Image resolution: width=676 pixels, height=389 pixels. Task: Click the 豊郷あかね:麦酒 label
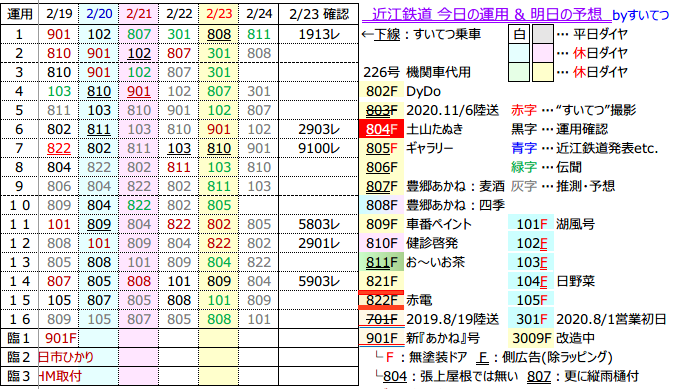point(455,186)
